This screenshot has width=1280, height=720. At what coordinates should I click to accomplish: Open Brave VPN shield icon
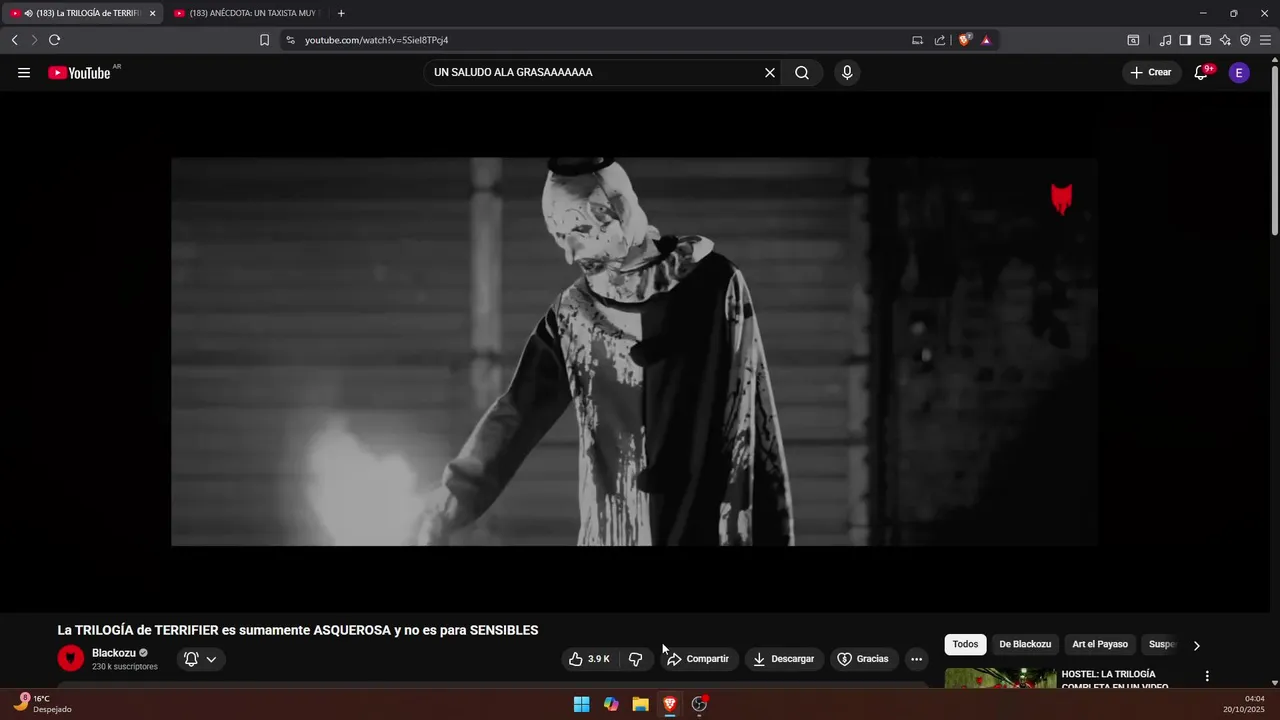coord(1245,40)
